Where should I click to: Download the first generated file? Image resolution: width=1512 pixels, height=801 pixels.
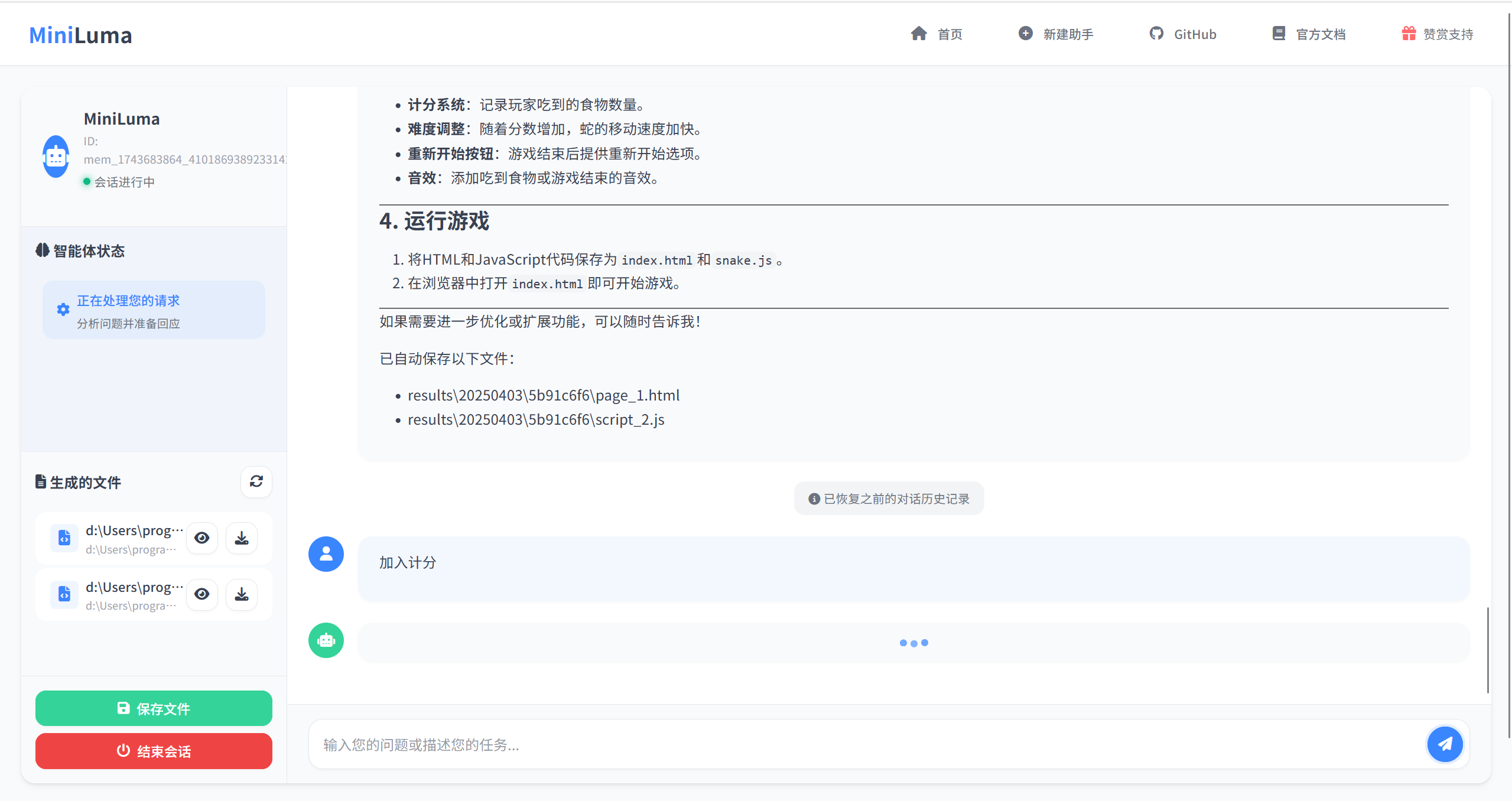click(242, 538)
